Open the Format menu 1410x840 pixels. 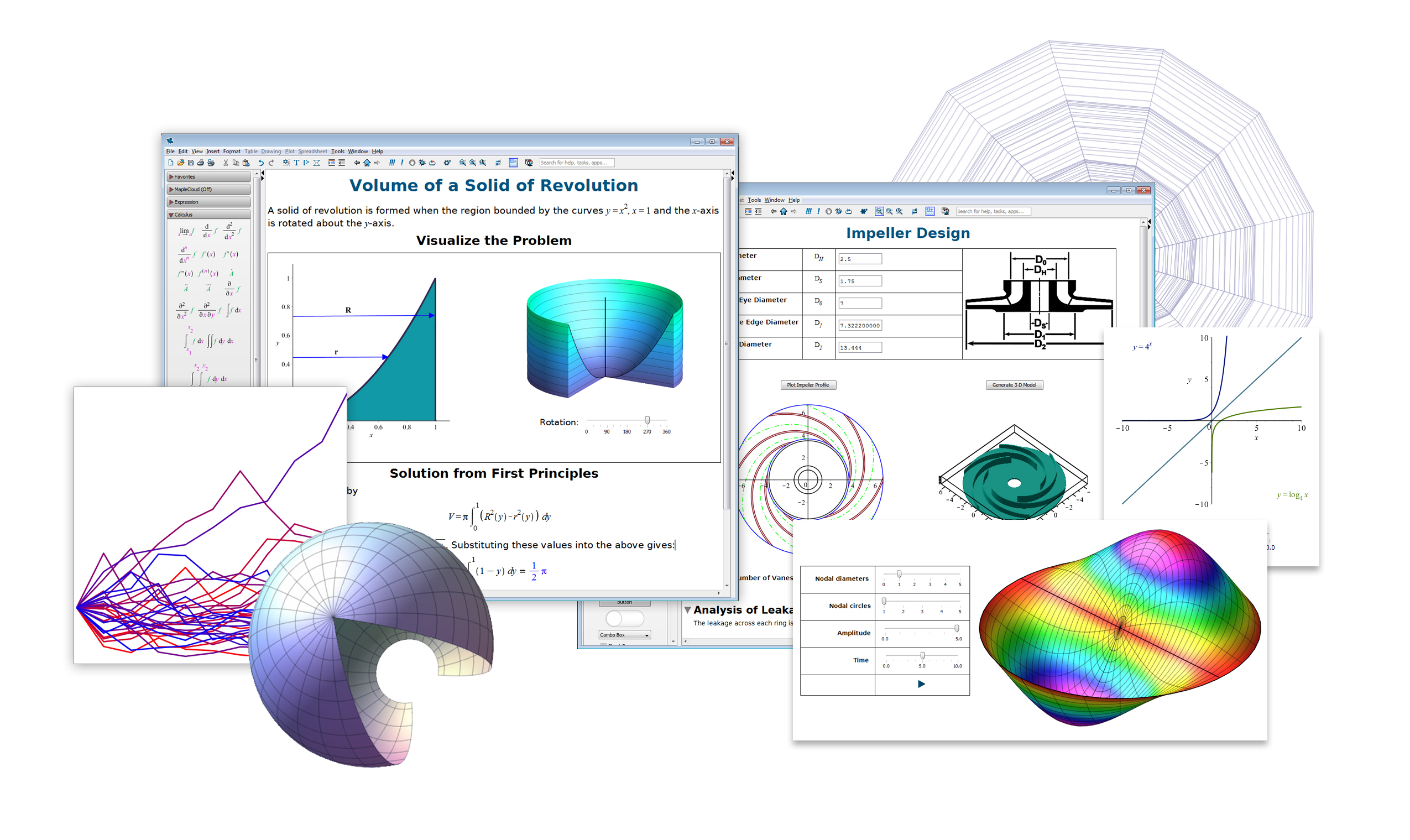tap(232, 151)
